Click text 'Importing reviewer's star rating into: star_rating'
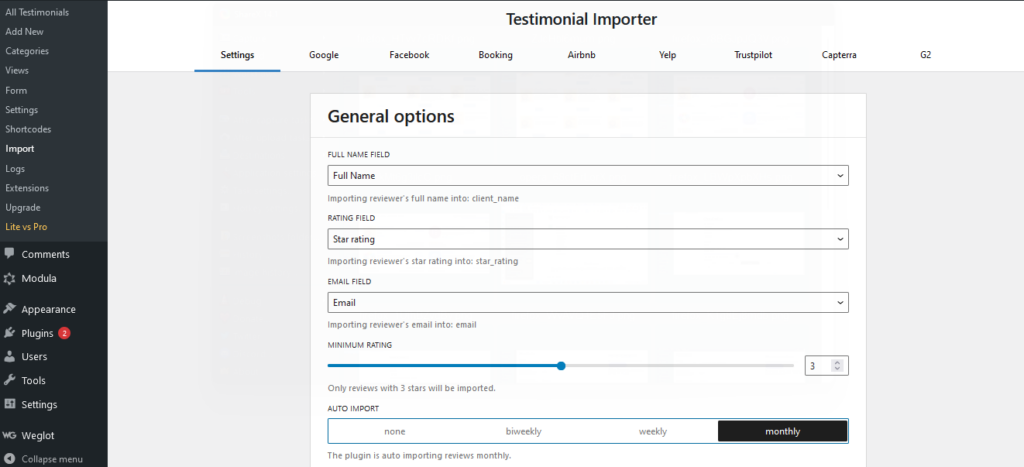 423,261
